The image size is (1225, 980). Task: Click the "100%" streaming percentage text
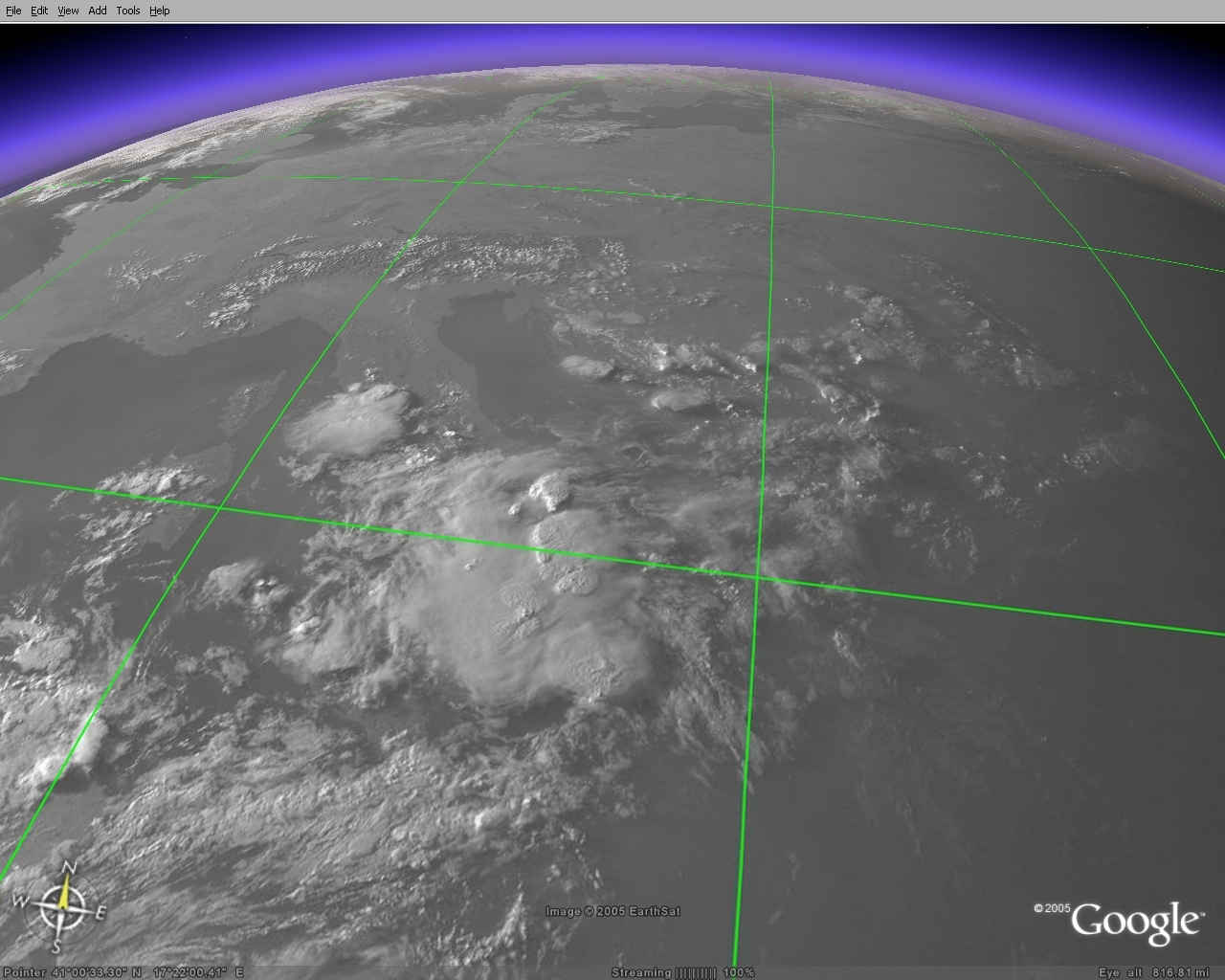[x=739, y=972]
